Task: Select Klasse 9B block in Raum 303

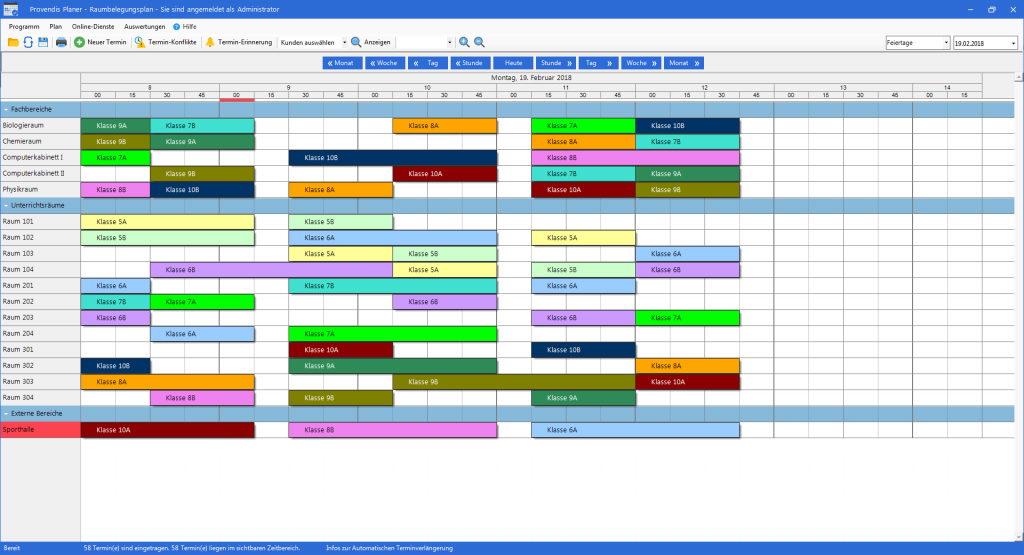Action: click(x=514, y=381)
